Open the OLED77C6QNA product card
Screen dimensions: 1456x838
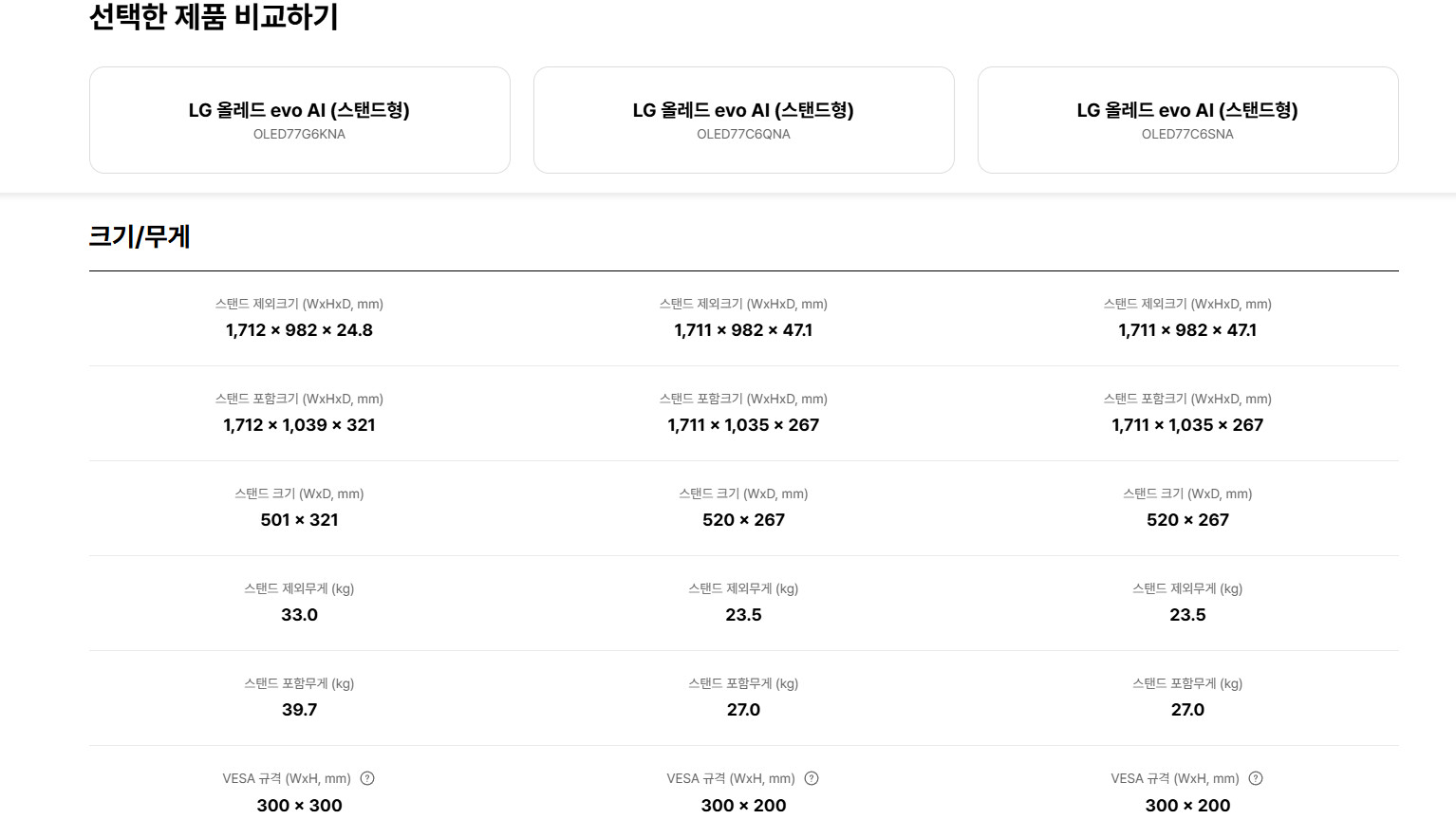[743, 120]
